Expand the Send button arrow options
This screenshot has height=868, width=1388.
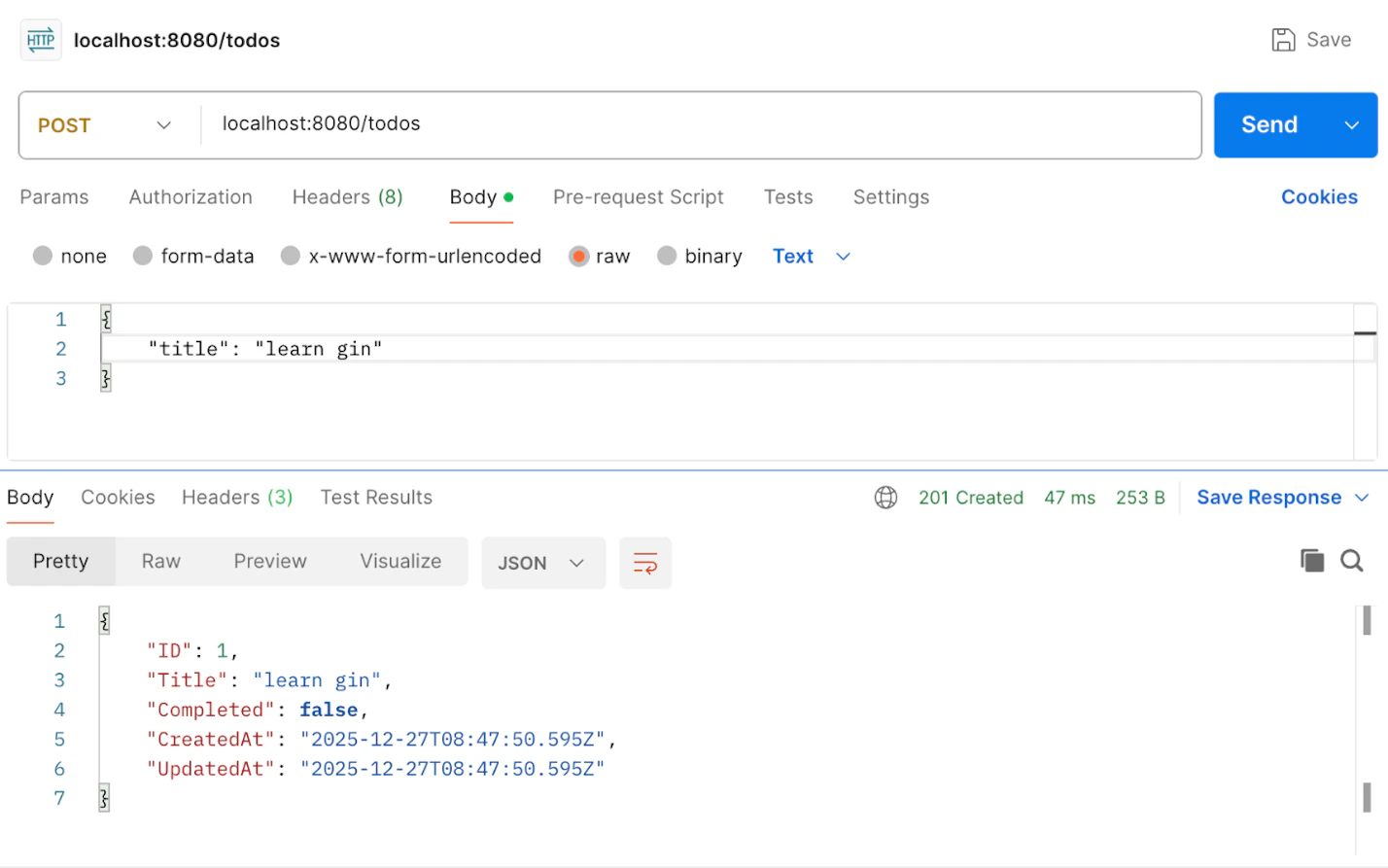point(1351,125)
